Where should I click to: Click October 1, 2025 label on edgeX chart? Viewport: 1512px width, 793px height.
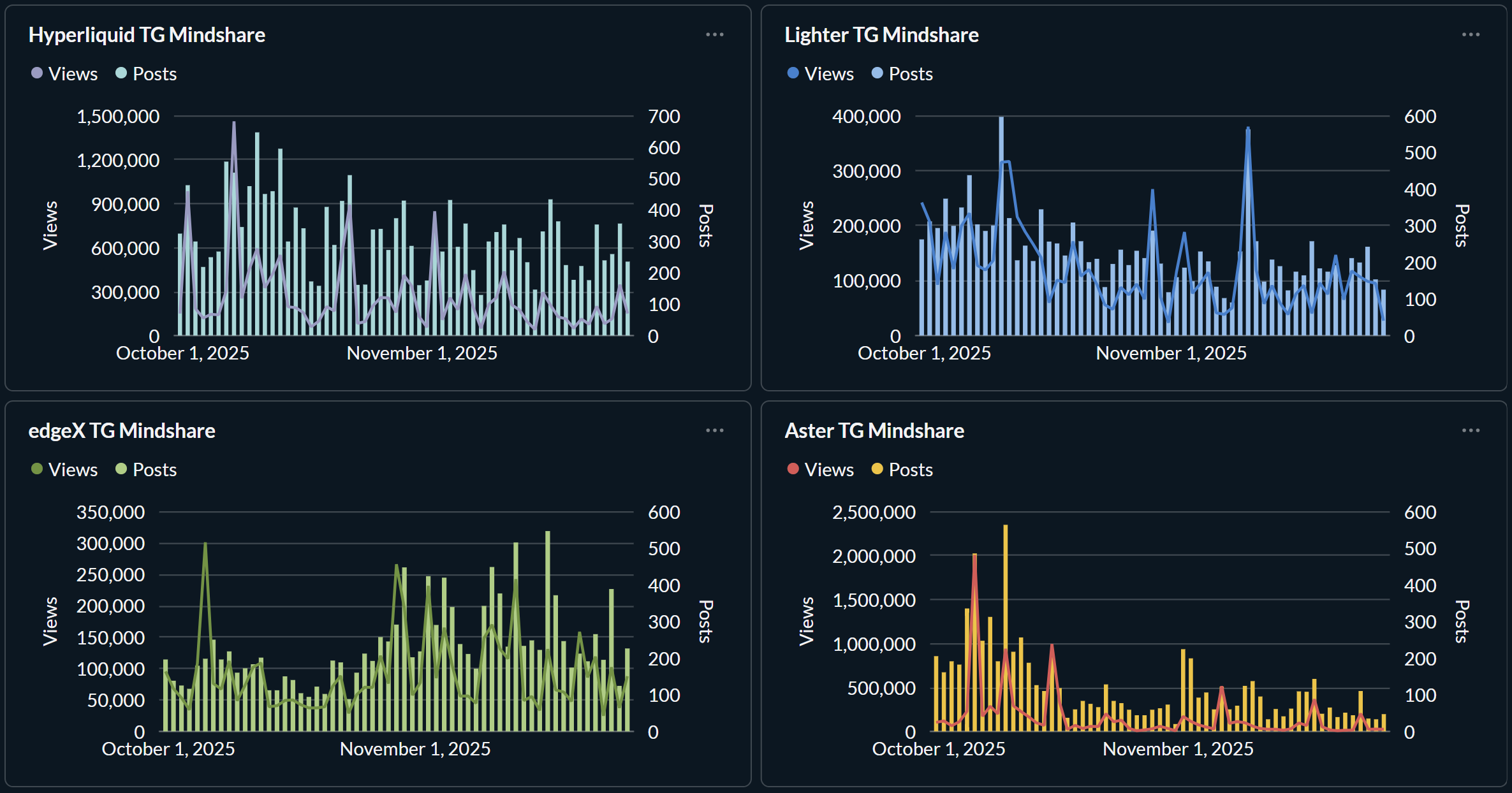pyautogui.click(x=168, y=748)
